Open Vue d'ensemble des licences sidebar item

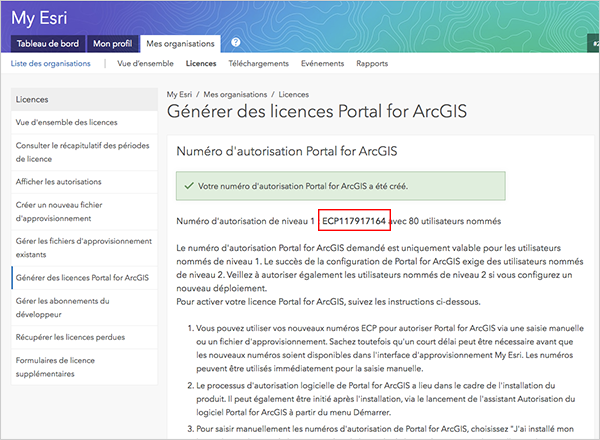pyautogui.click(x=84, y=122)
